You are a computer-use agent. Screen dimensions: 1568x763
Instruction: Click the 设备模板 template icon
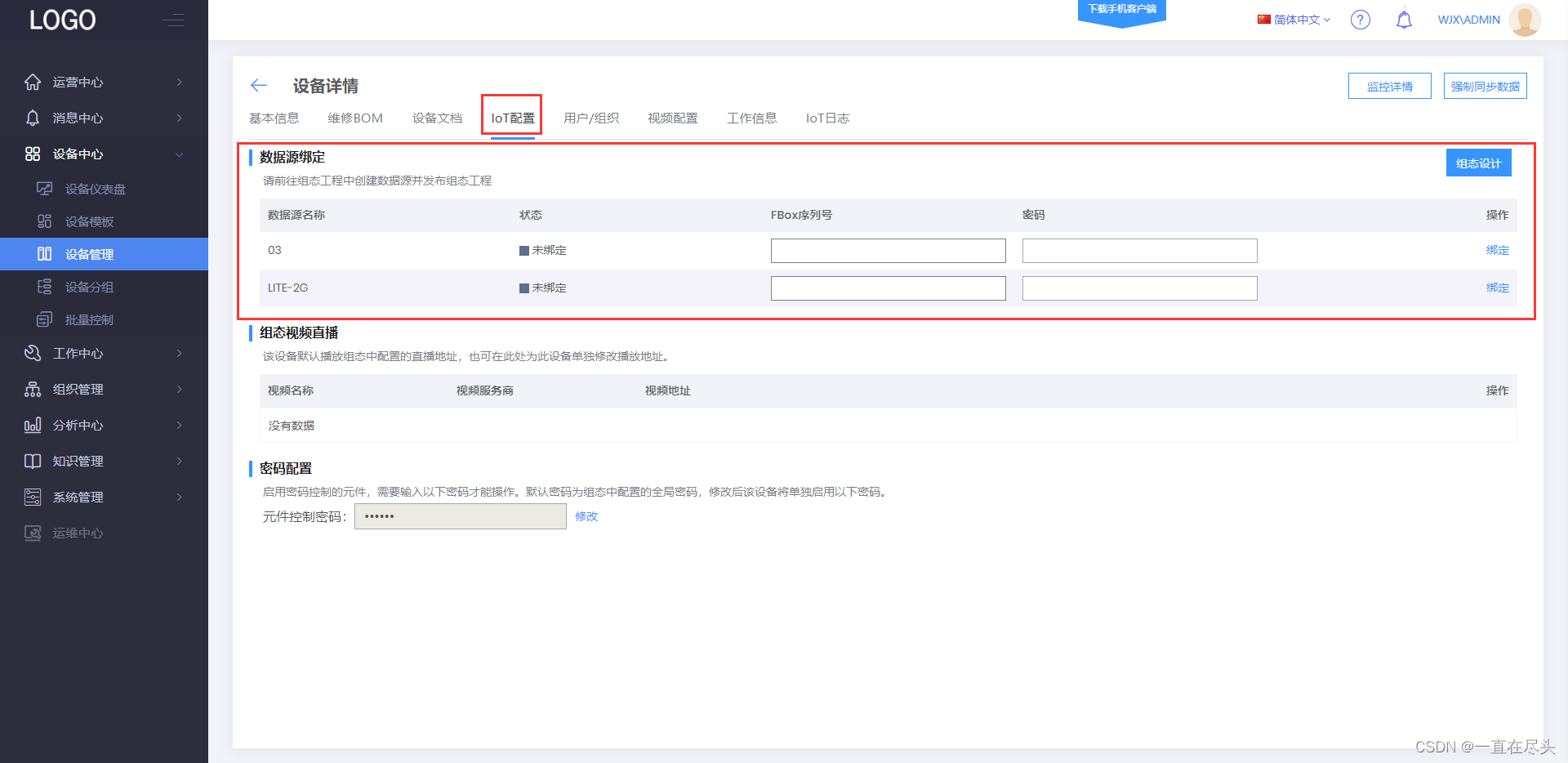(x=45, y=221)
